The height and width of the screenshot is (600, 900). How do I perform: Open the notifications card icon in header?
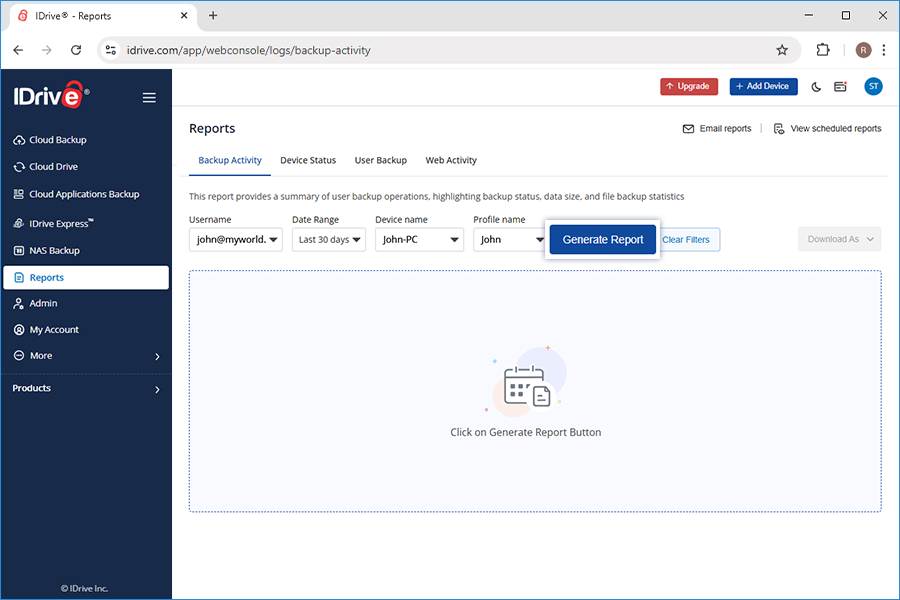pos(840,87)
